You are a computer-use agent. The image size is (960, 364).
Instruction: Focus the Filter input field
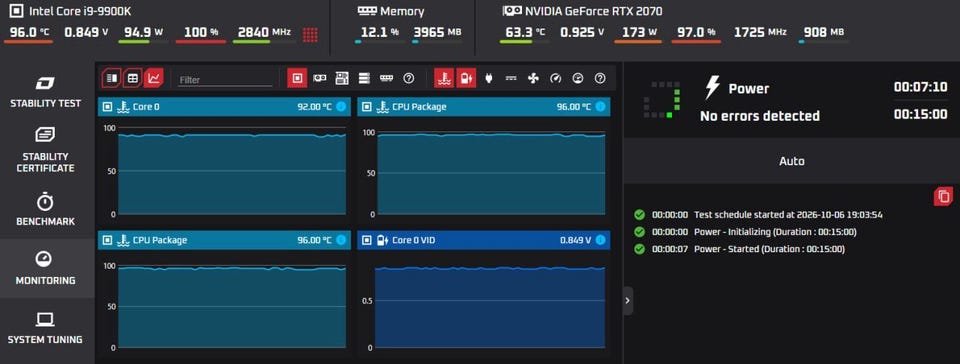225,80
